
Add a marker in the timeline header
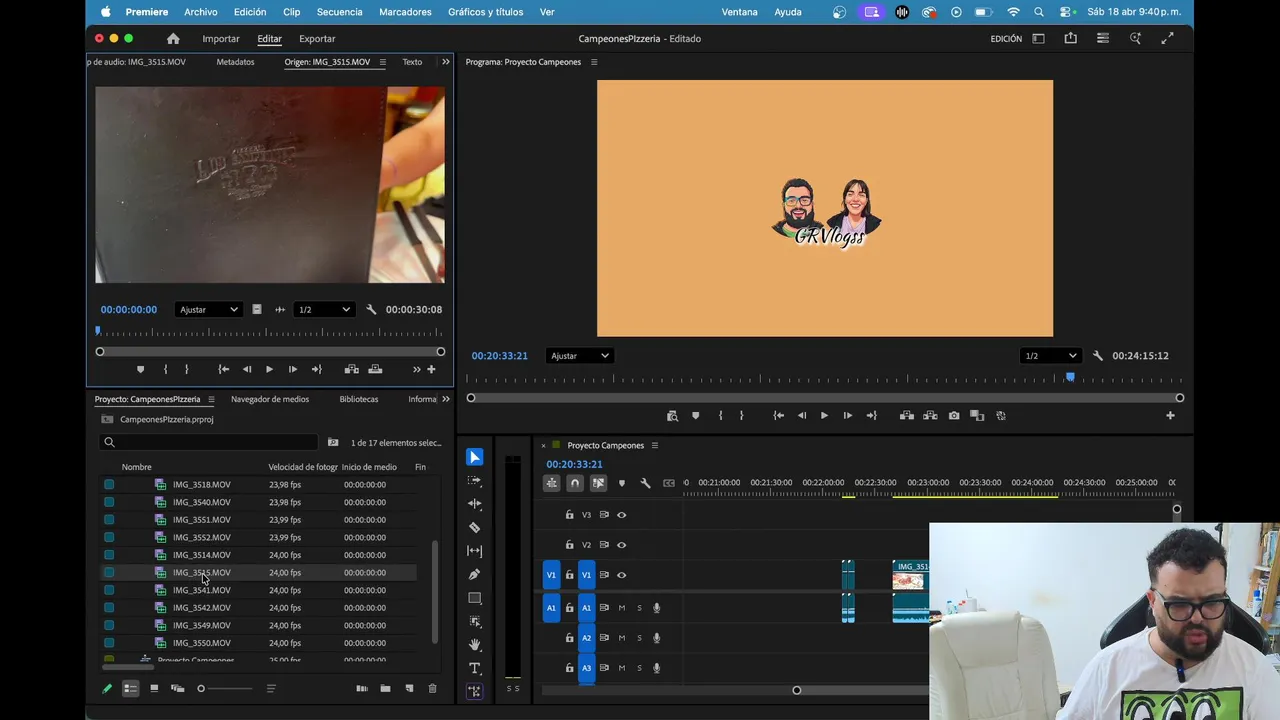(x=621, y=483)
